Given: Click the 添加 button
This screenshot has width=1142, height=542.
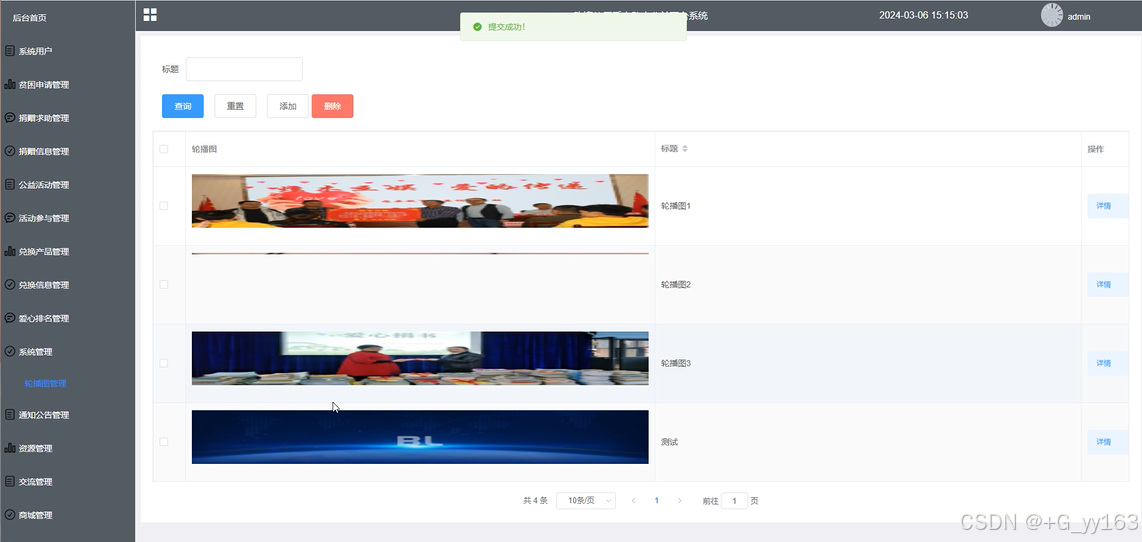Looking at the screenshot, I should pyautogui.click(x=288, y=106).
